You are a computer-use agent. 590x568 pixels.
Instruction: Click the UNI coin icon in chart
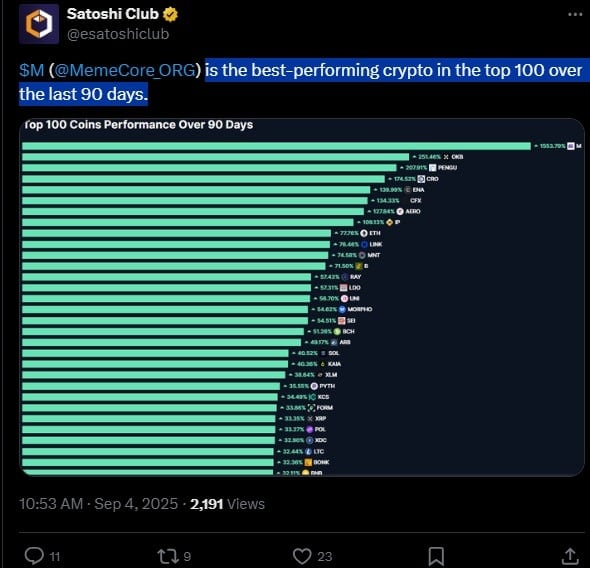[344, 298]
